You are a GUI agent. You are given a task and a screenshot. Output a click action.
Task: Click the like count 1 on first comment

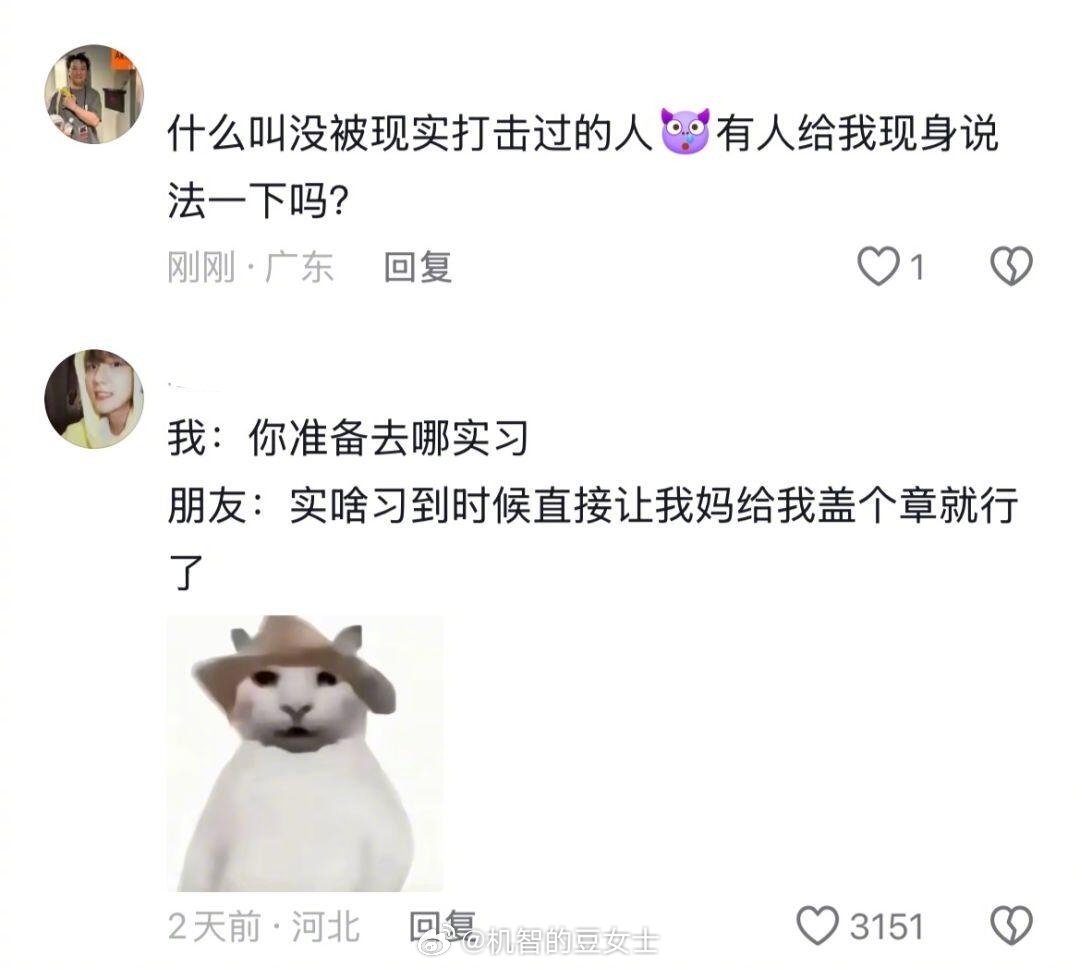click(917, 267)
